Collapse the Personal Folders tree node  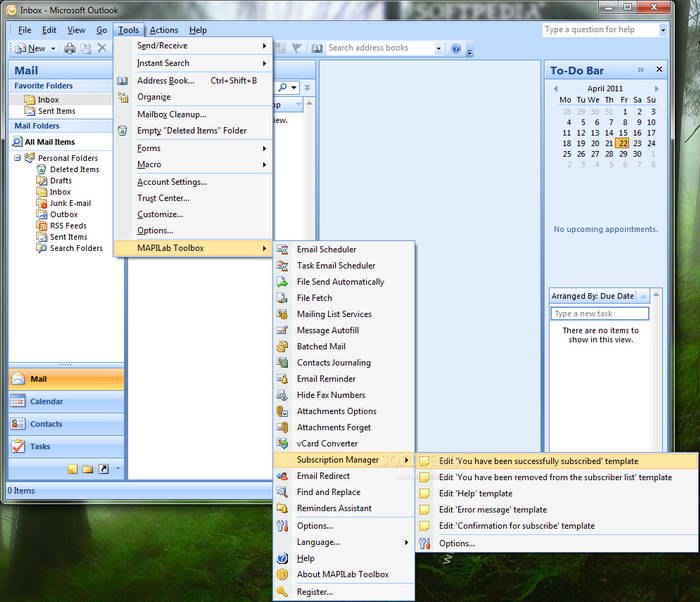point(17,158)
